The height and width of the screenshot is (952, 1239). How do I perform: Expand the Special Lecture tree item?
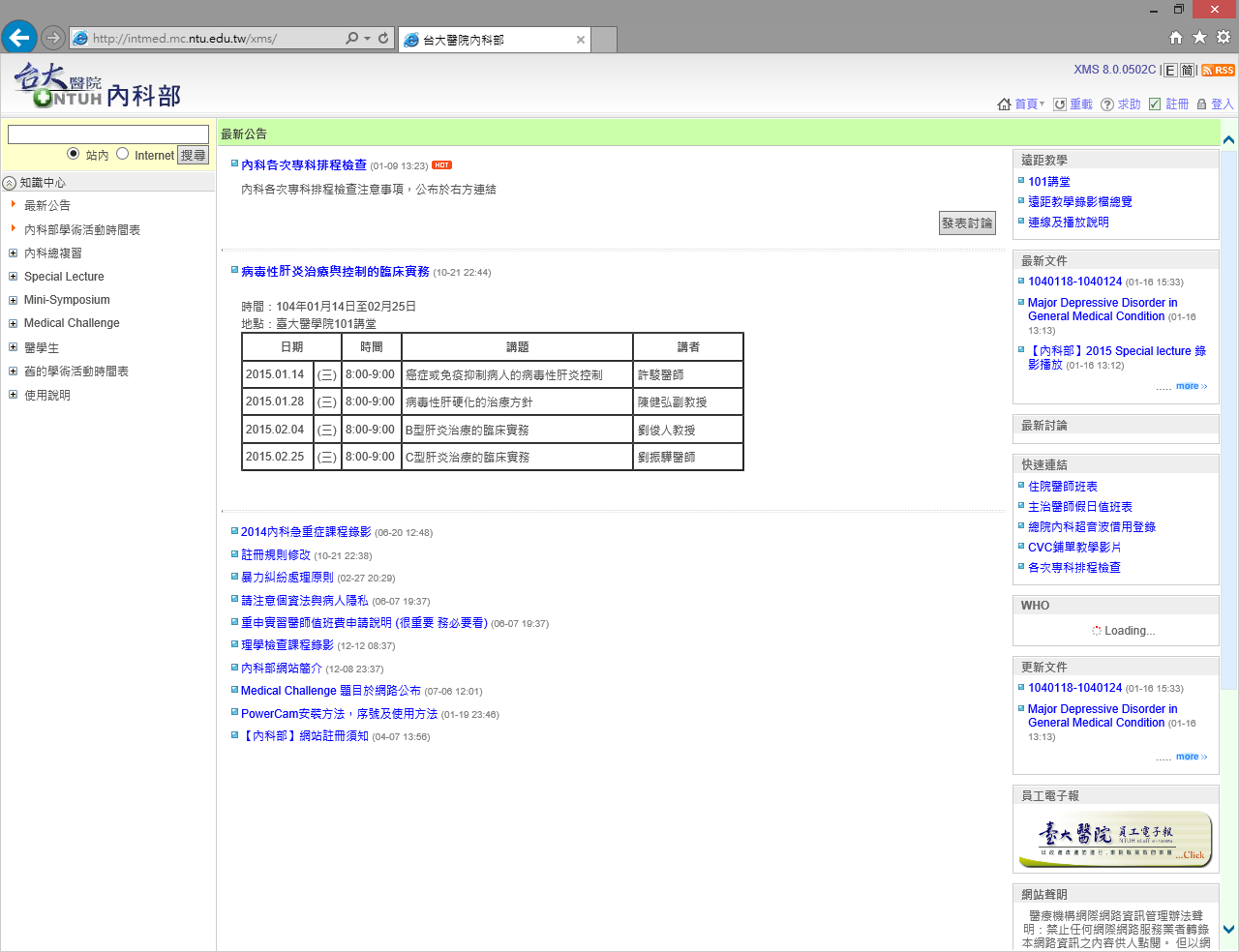coord(14,277)
